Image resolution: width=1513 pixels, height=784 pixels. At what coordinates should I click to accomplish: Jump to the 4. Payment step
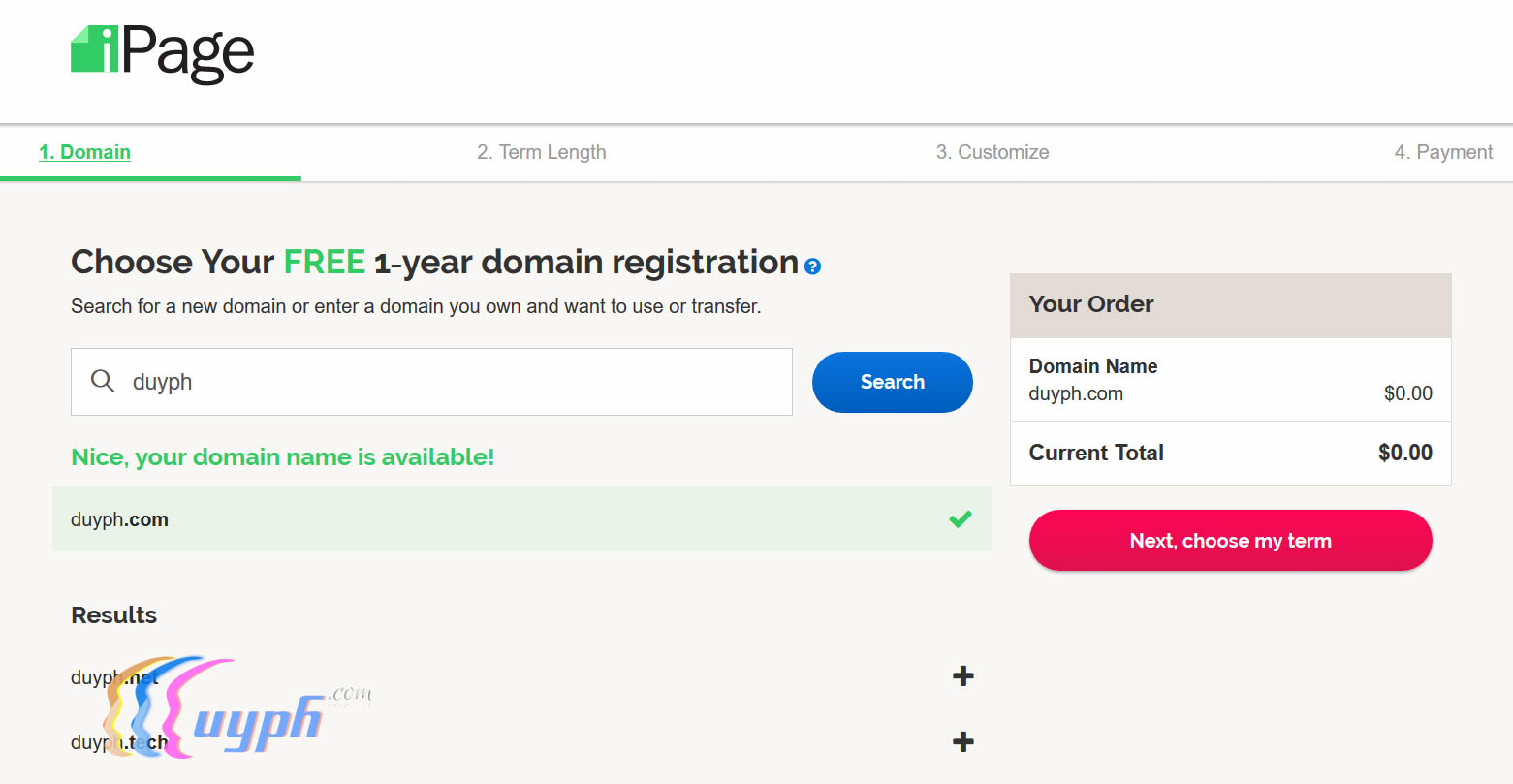click(x=1442, y=152)
